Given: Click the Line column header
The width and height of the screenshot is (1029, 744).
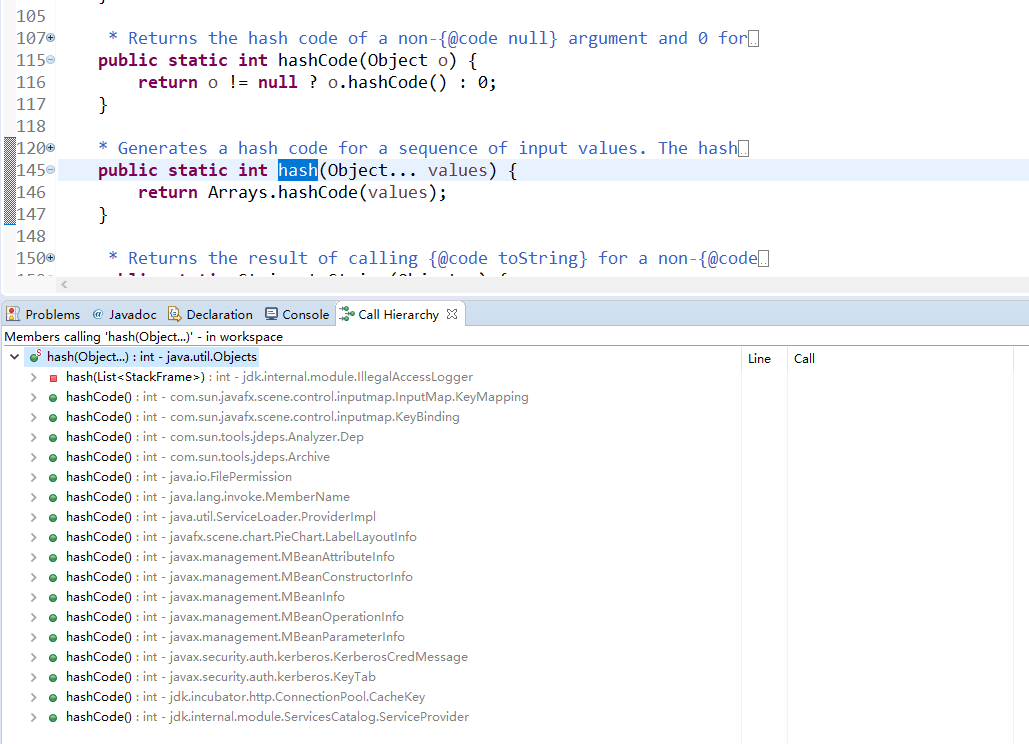Looking at the screenshot, I should tap(765, 359).
